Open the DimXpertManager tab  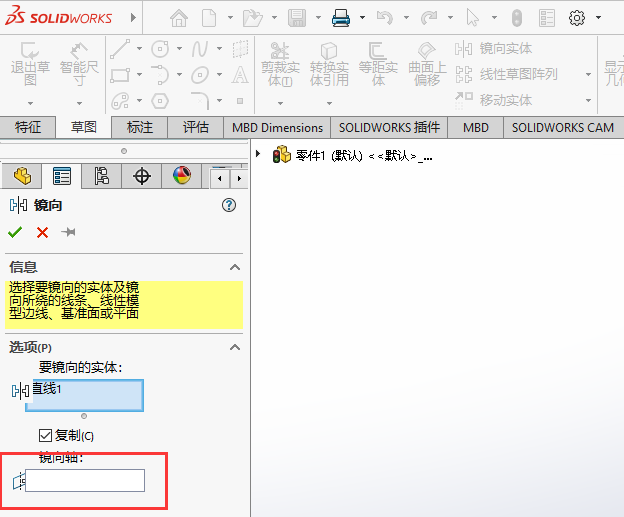pyautogui.click(x=142, y=176)
